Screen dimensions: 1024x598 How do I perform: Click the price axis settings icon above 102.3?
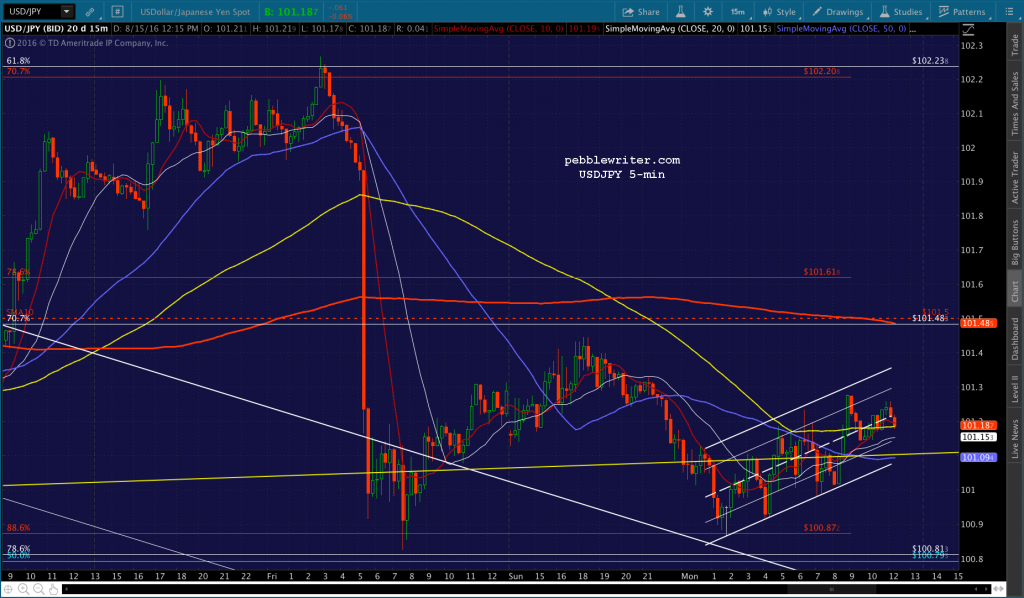pyautogui.click(x=968, y=29)
